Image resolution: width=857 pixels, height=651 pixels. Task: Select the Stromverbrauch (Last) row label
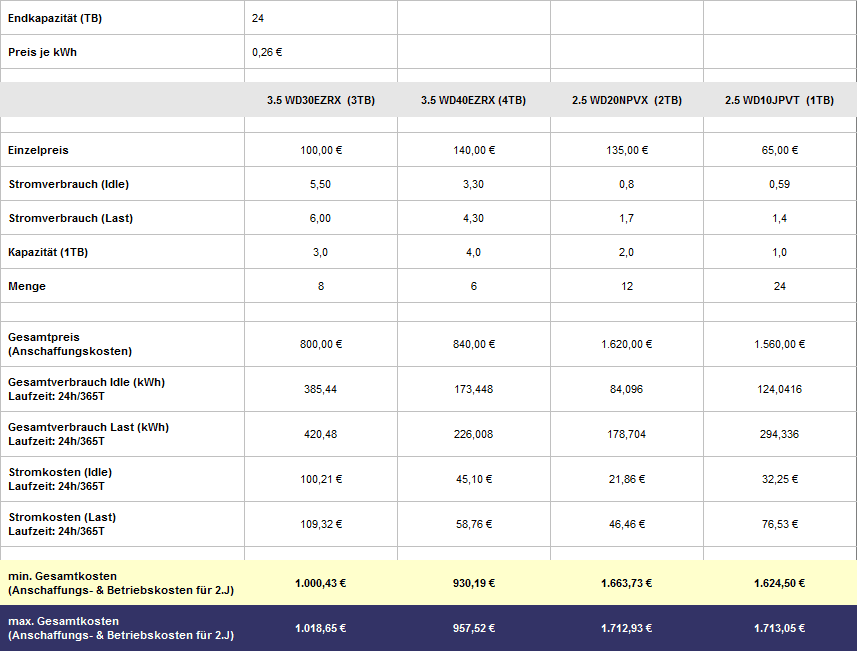[122, 218]
